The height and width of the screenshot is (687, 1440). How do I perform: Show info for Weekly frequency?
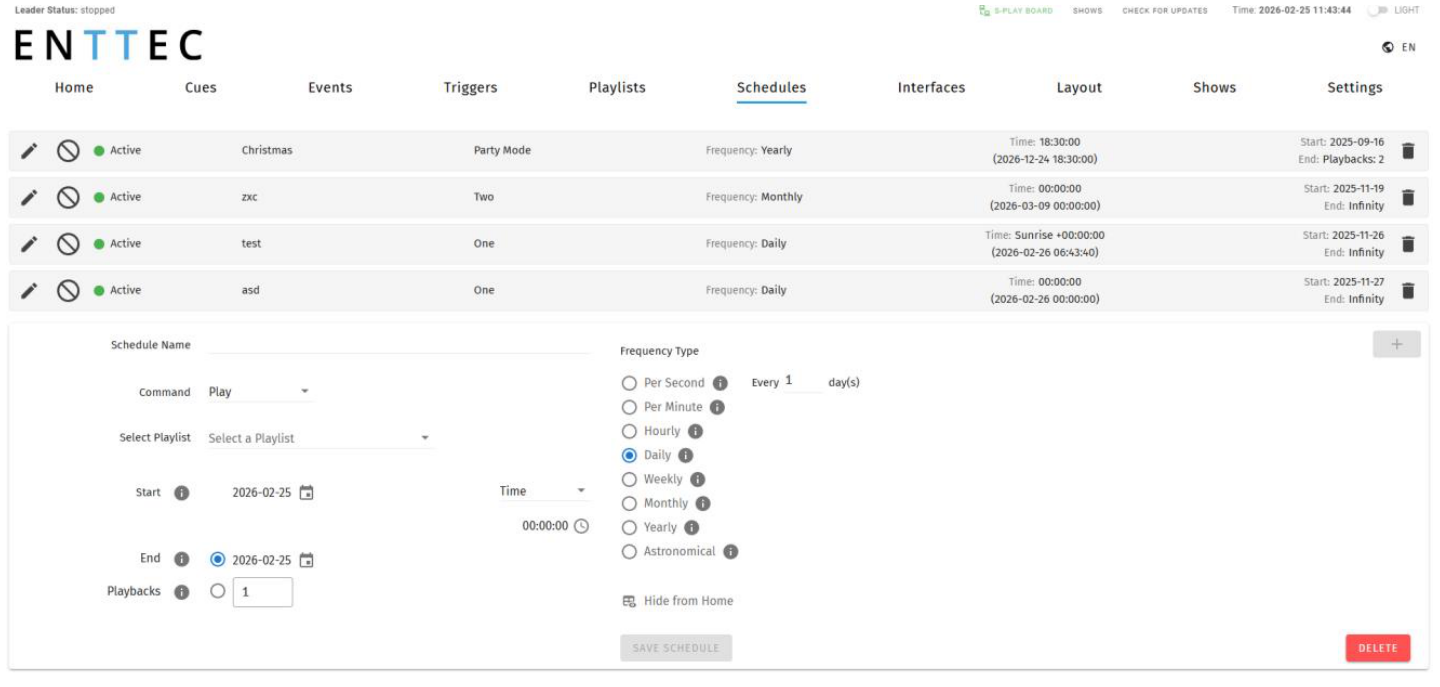pos(697,479)
